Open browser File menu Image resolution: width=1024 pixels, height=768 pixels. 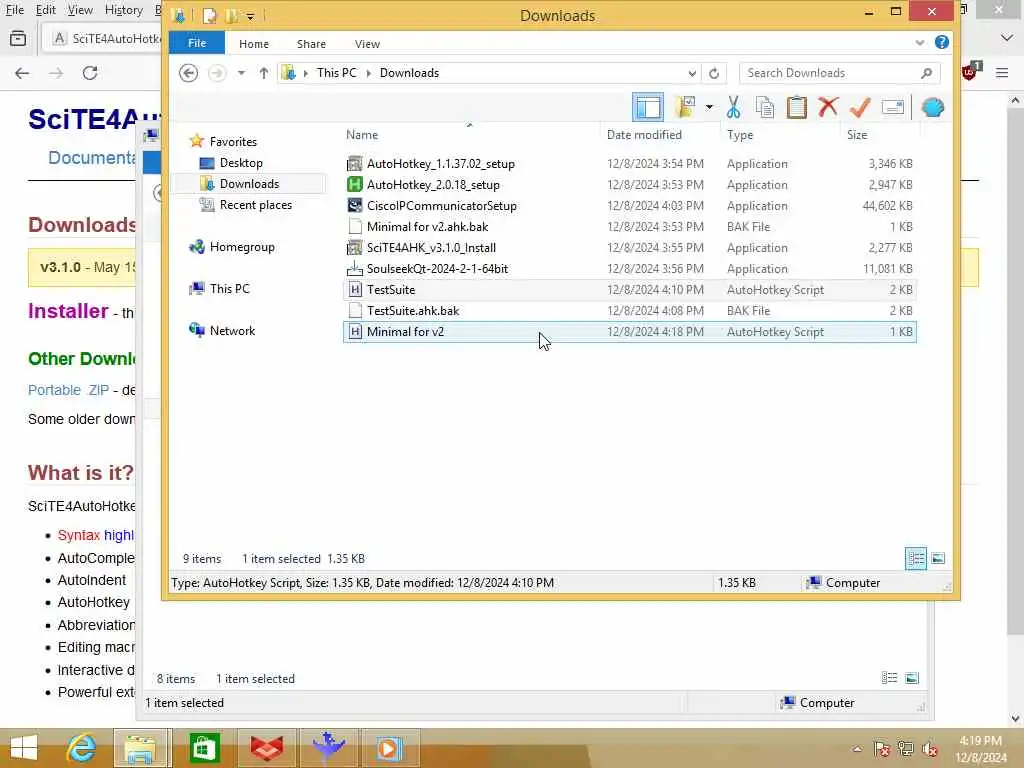(14, 10)
